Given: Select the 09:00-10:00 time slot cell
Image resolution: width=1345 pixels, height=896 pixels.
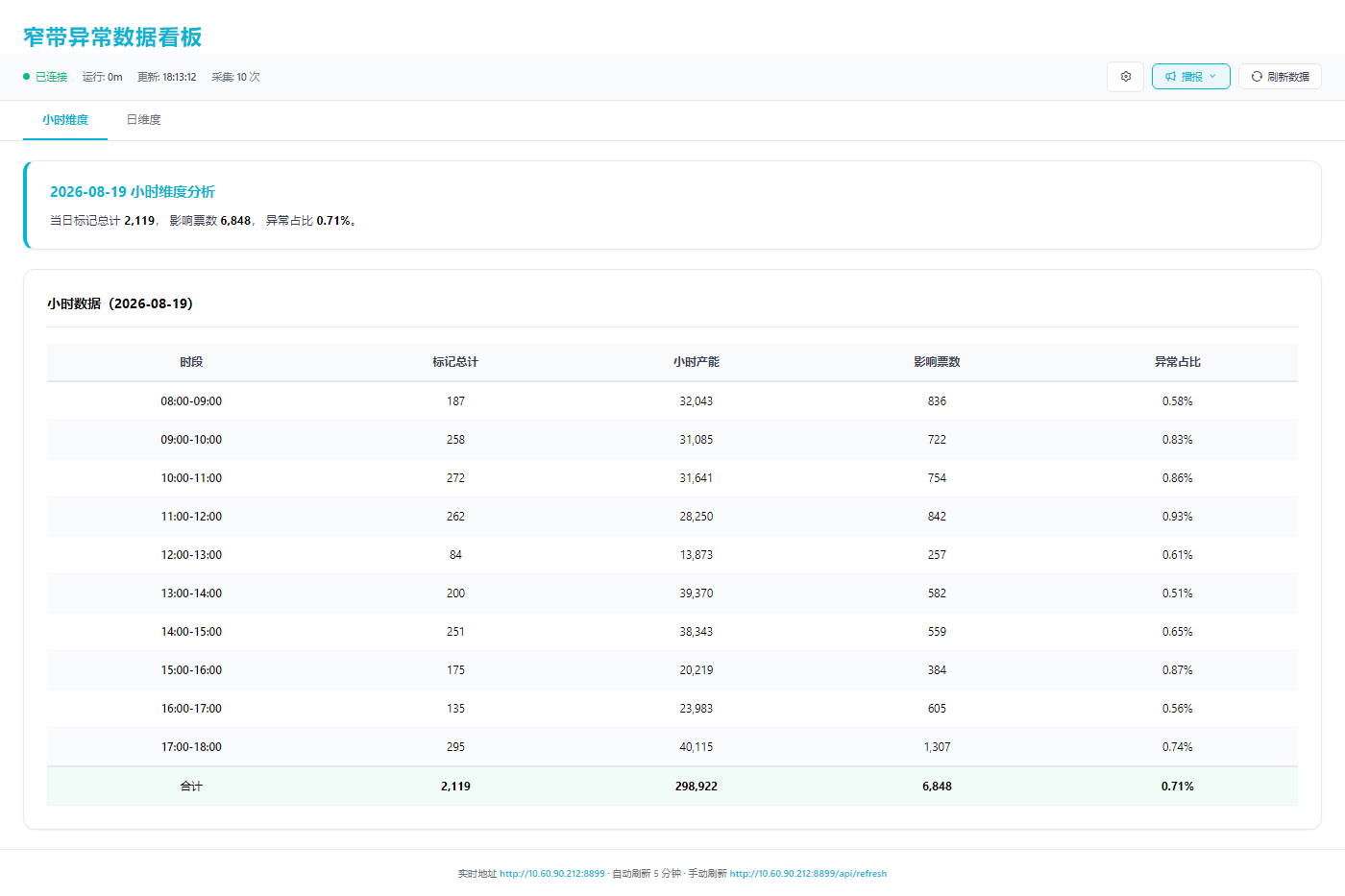Looking at the screenshot, I should tap(191, 440).
